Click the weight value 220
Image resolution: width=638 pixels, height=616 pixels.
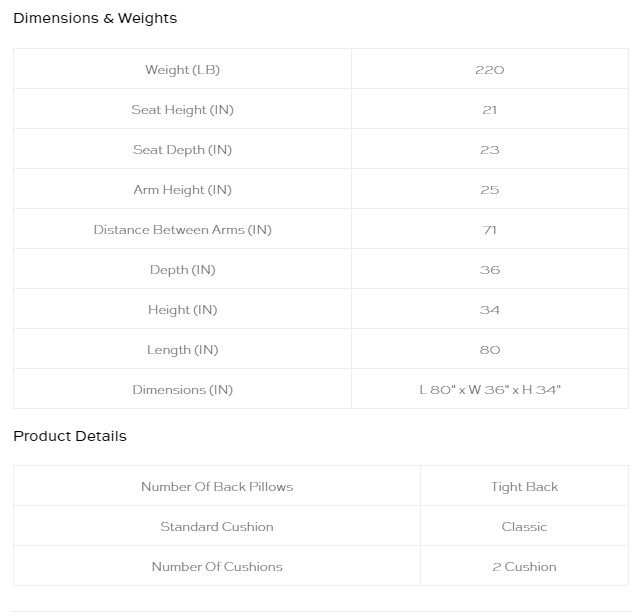(x=489, y=70)
